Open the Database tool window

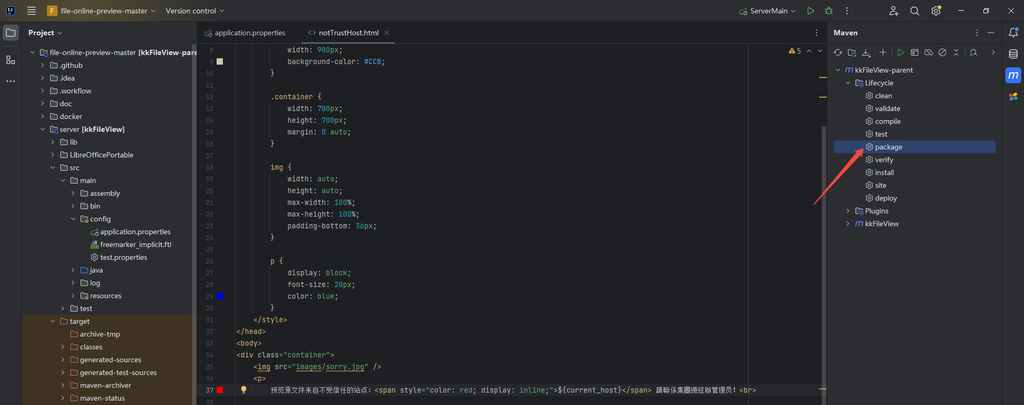(1013, 54)
